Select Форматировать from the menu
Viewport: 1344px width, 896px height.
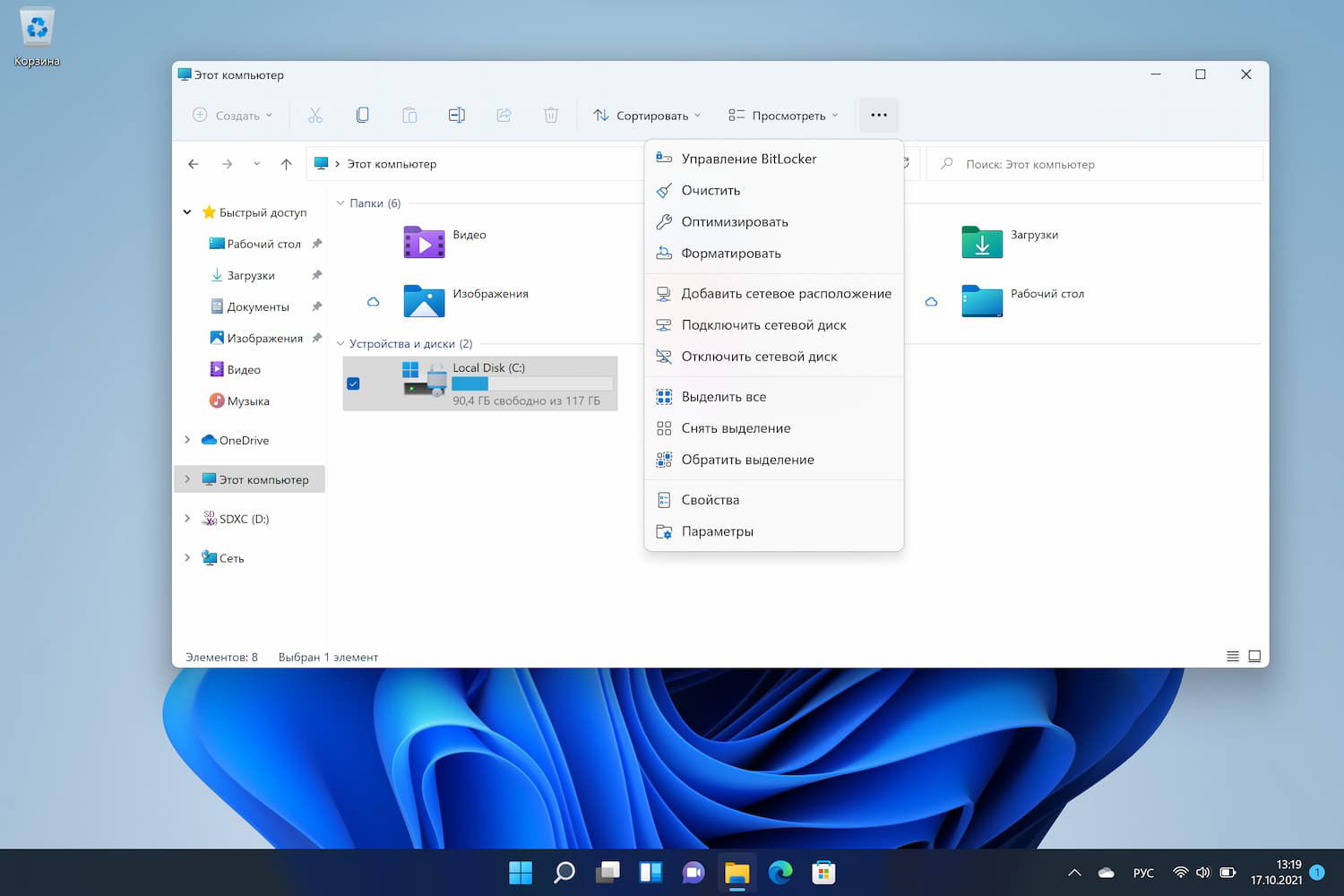click(730, 254)
